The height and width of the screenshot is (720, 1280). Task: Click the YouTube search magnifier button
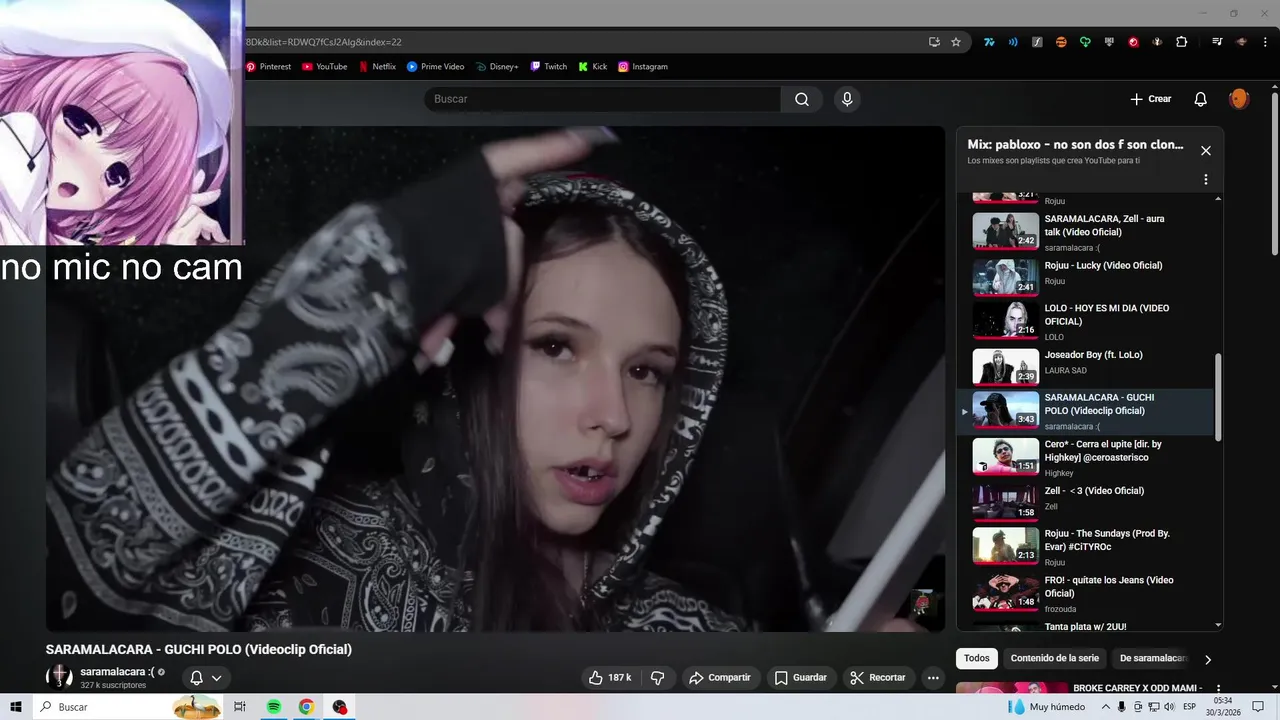pos(802,99)
